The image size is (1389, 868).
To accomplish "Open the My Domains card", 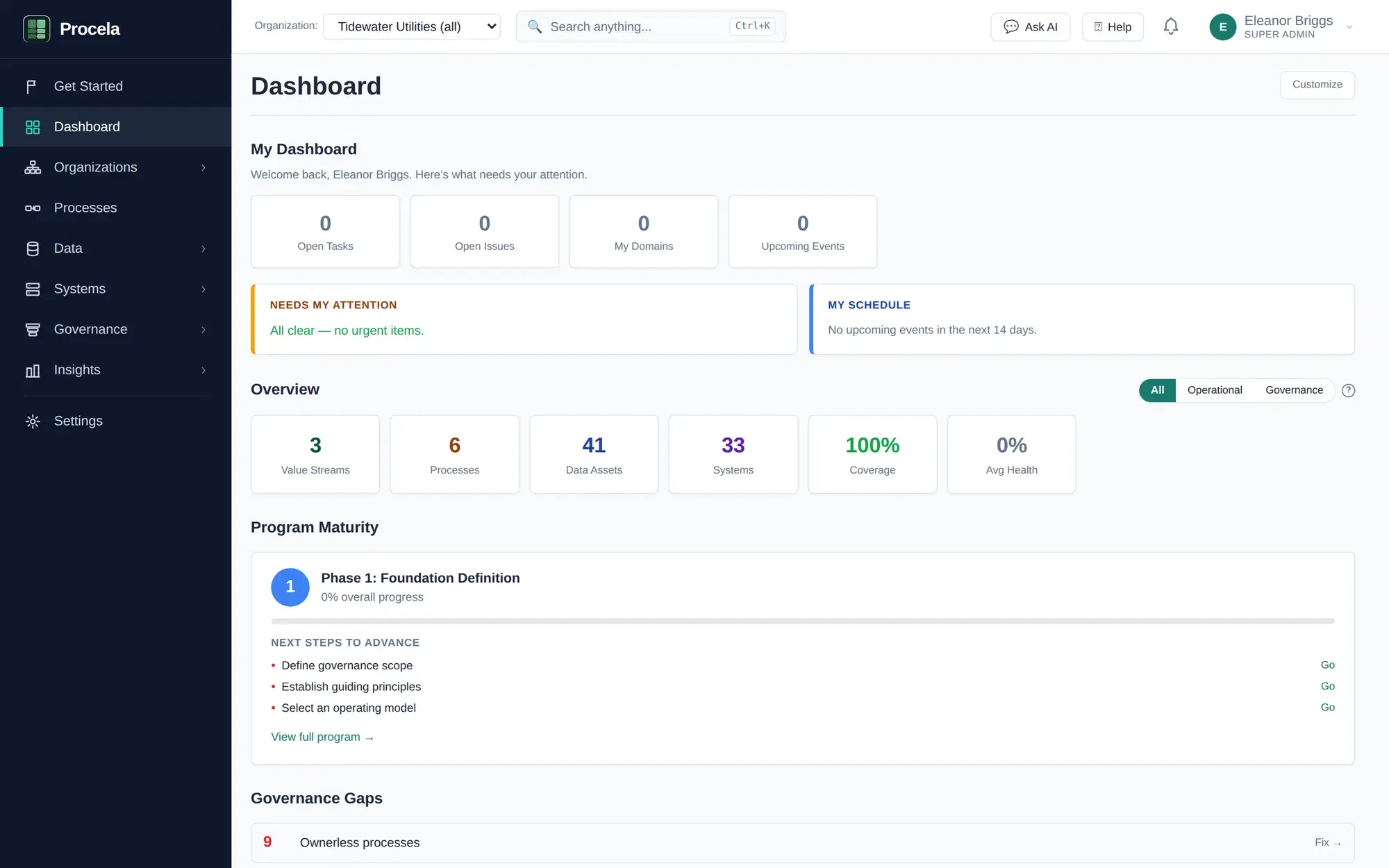I will [x=643, y=231].
